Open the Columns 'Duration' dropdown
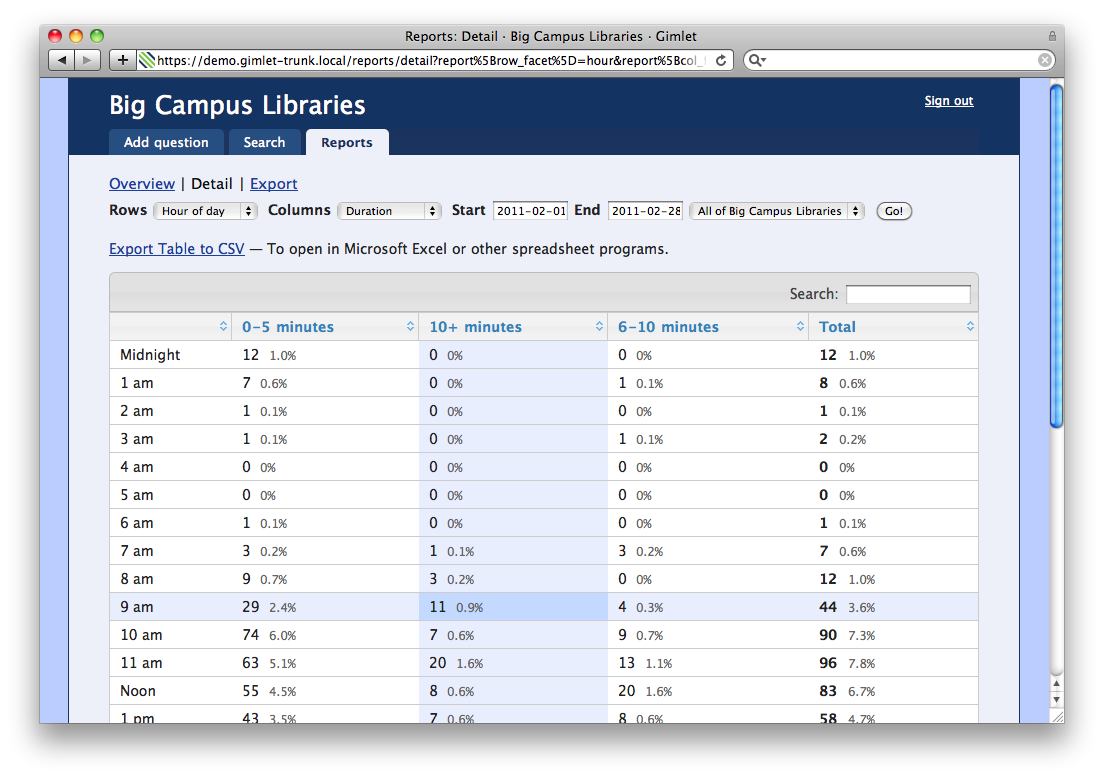Image resolution: width=1104 pixels, height=778 pixels. tap(389, 211)
